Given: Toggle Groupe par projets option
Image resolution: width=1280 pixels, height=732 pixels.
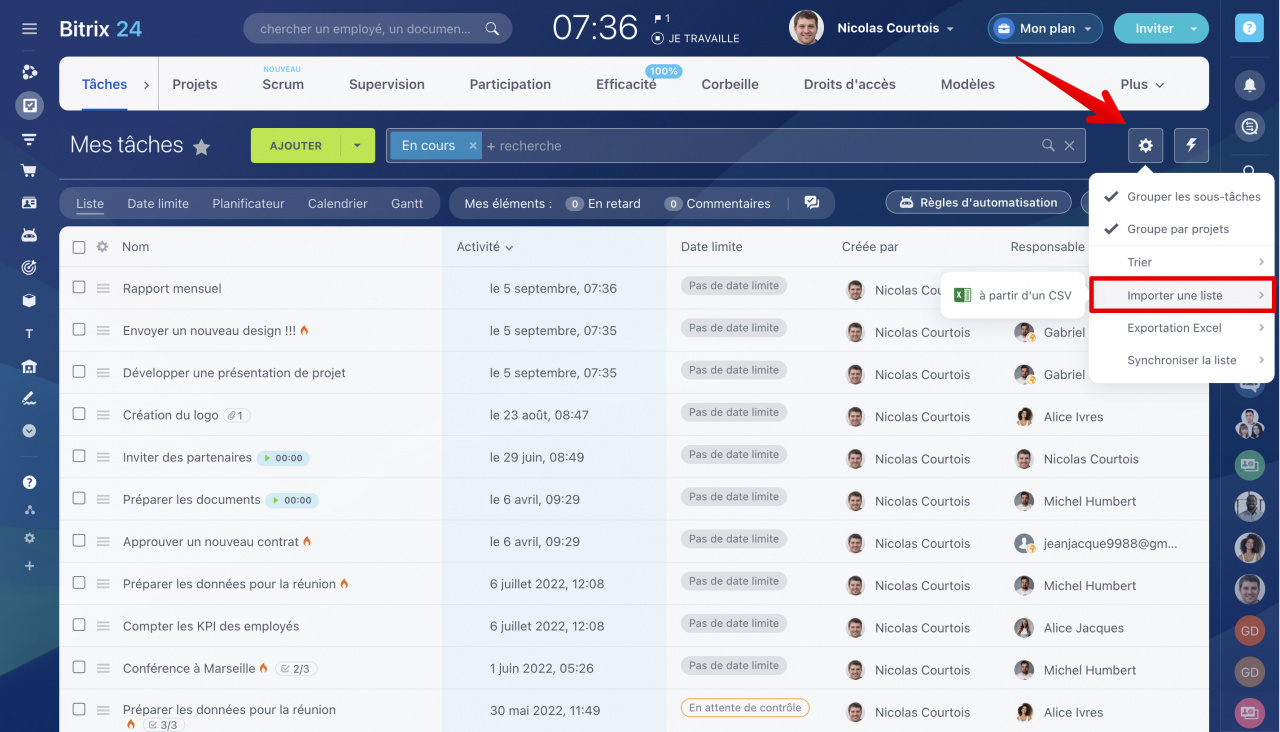Looking at the screenshot, I should (1181, 229).
